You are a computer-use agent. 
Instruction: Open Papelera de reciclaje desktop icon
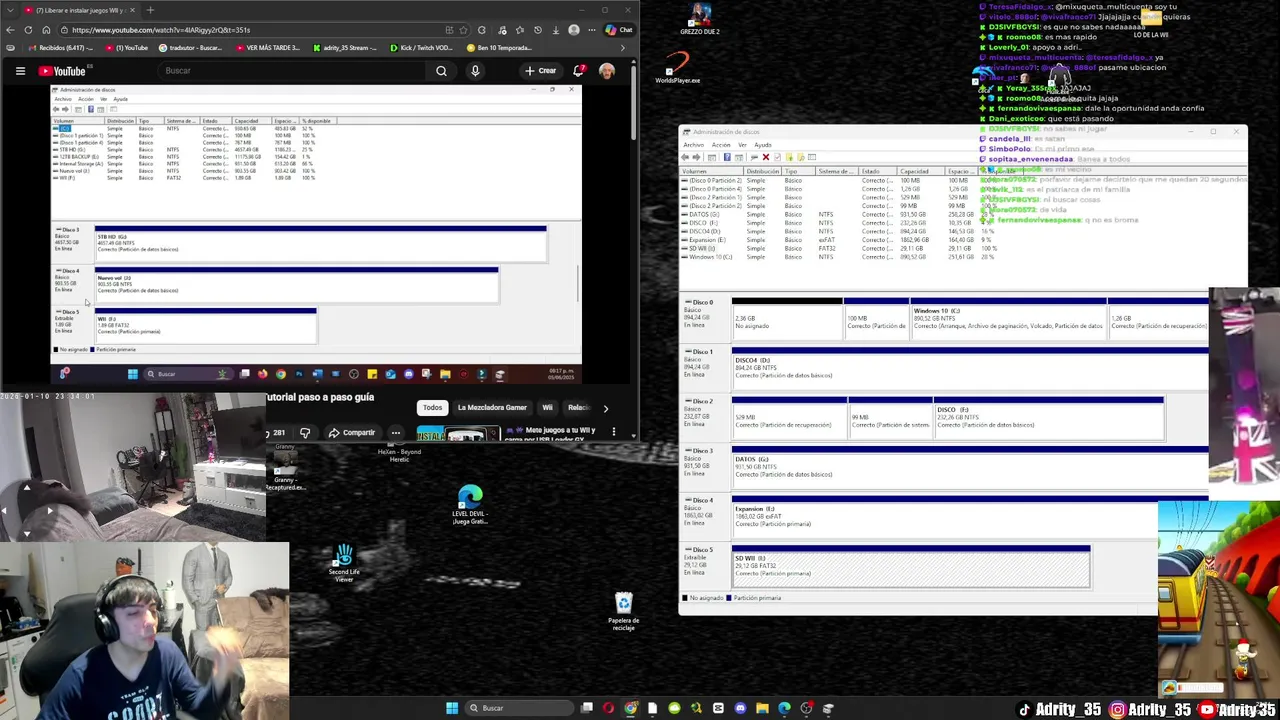(623, 611)
